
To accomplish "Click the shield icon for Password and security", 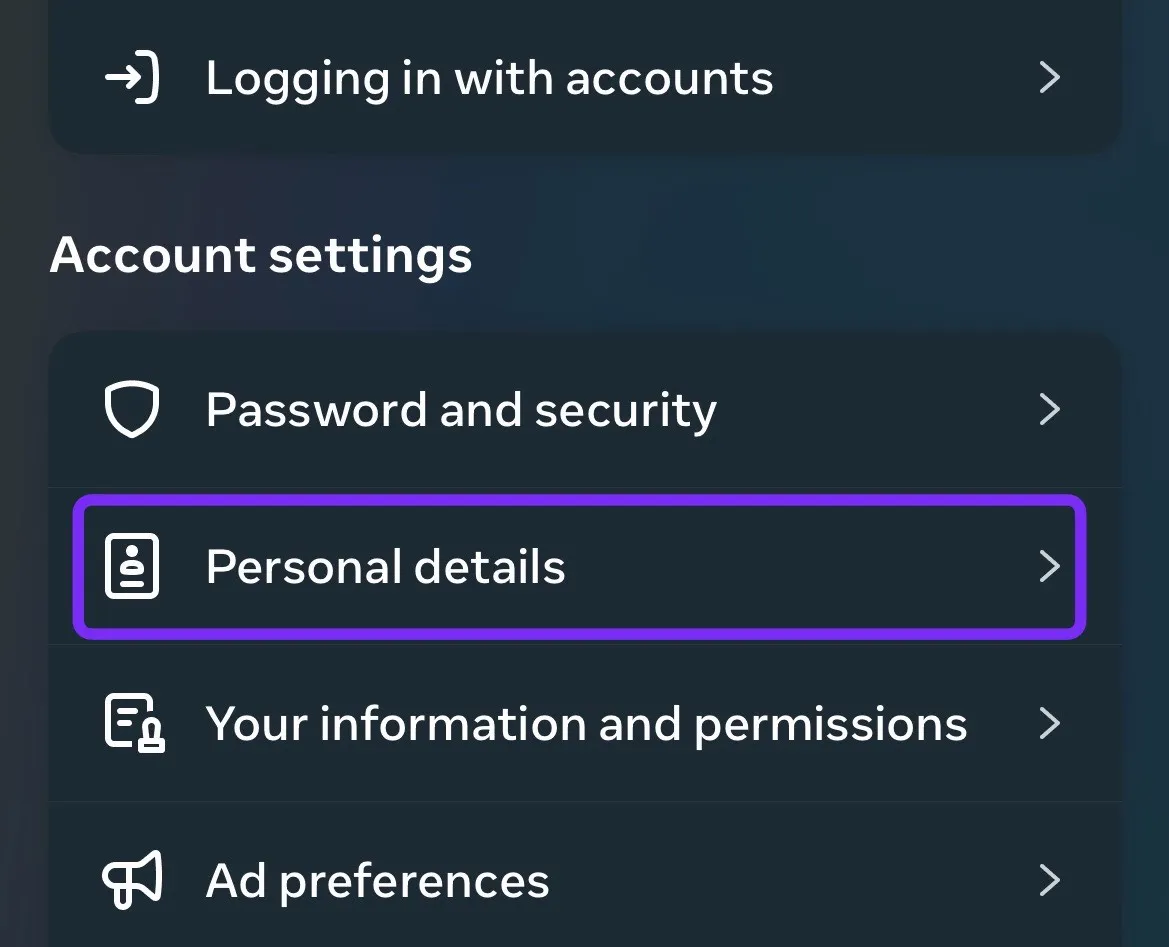I will [x=132, y=410].
